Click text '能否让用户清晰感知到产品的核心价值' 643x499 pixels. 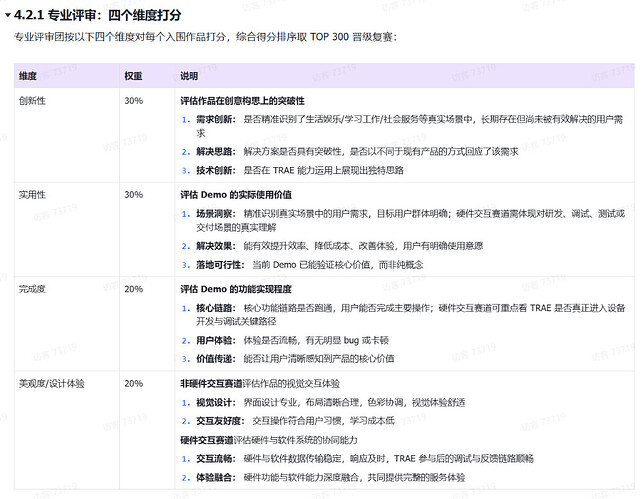click(319, 359)
